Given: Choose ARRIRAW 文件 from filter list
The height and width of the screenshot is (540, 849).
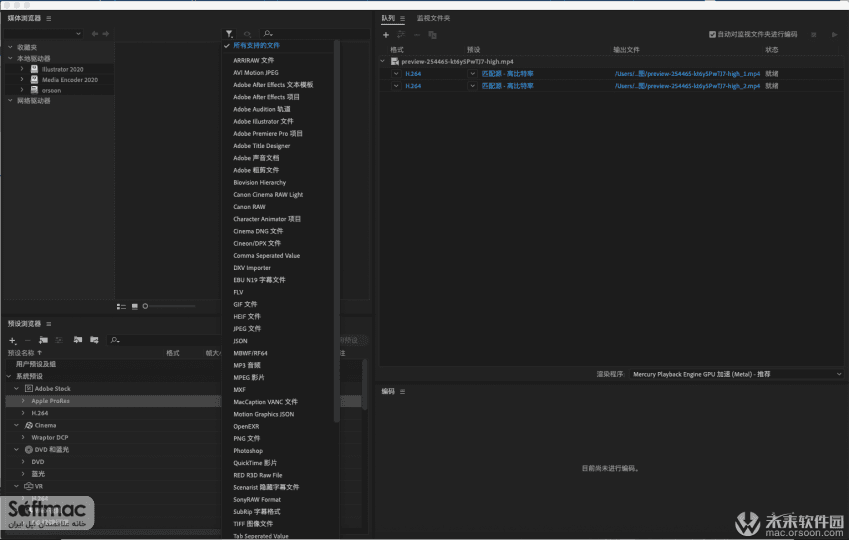Looking at the screenshot, I should [253, 60].
